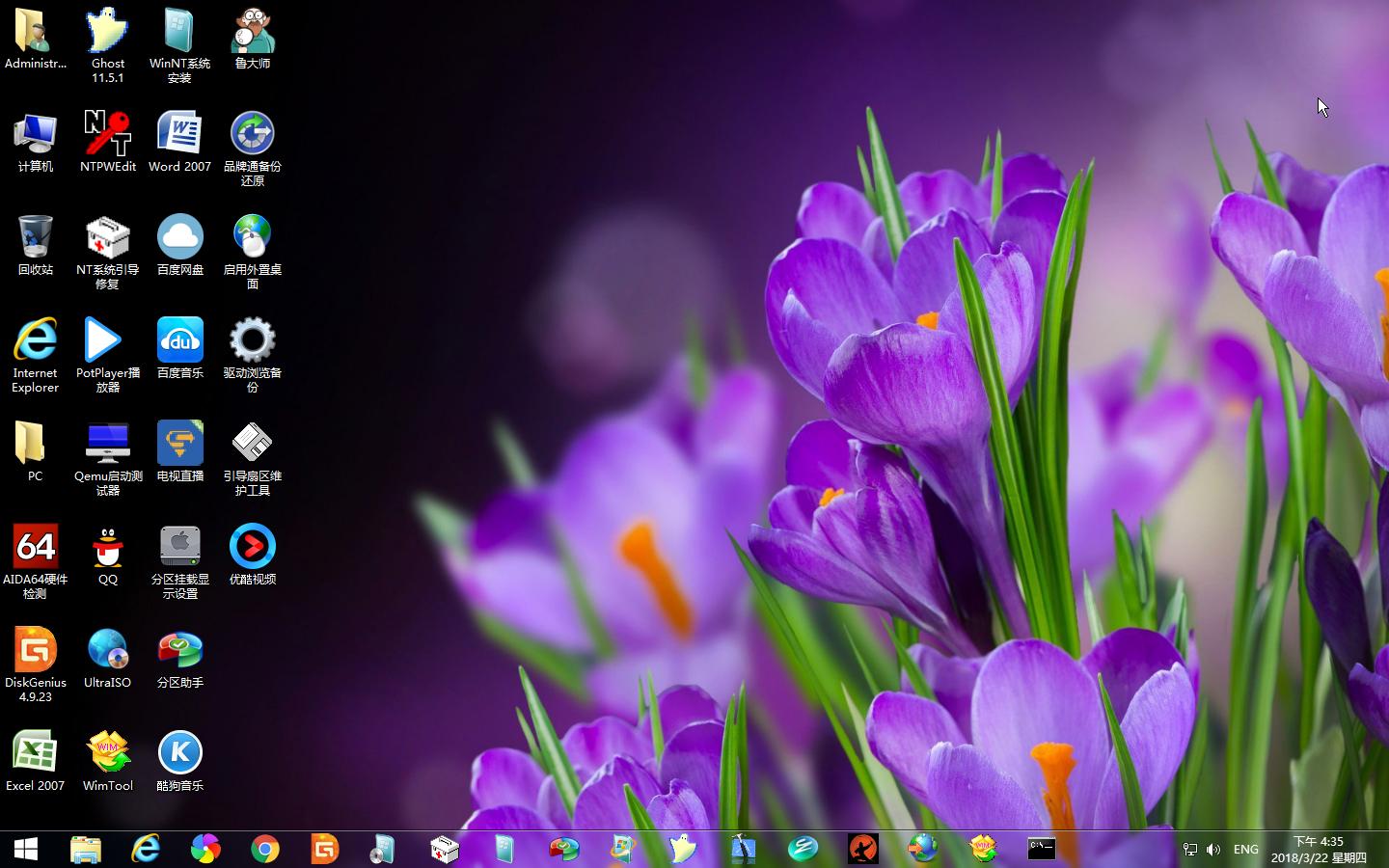Image resolution: width=1389 pixels, height=868 pixels.
Task: Open 分区助手 desktop icon
Action: 180,659
